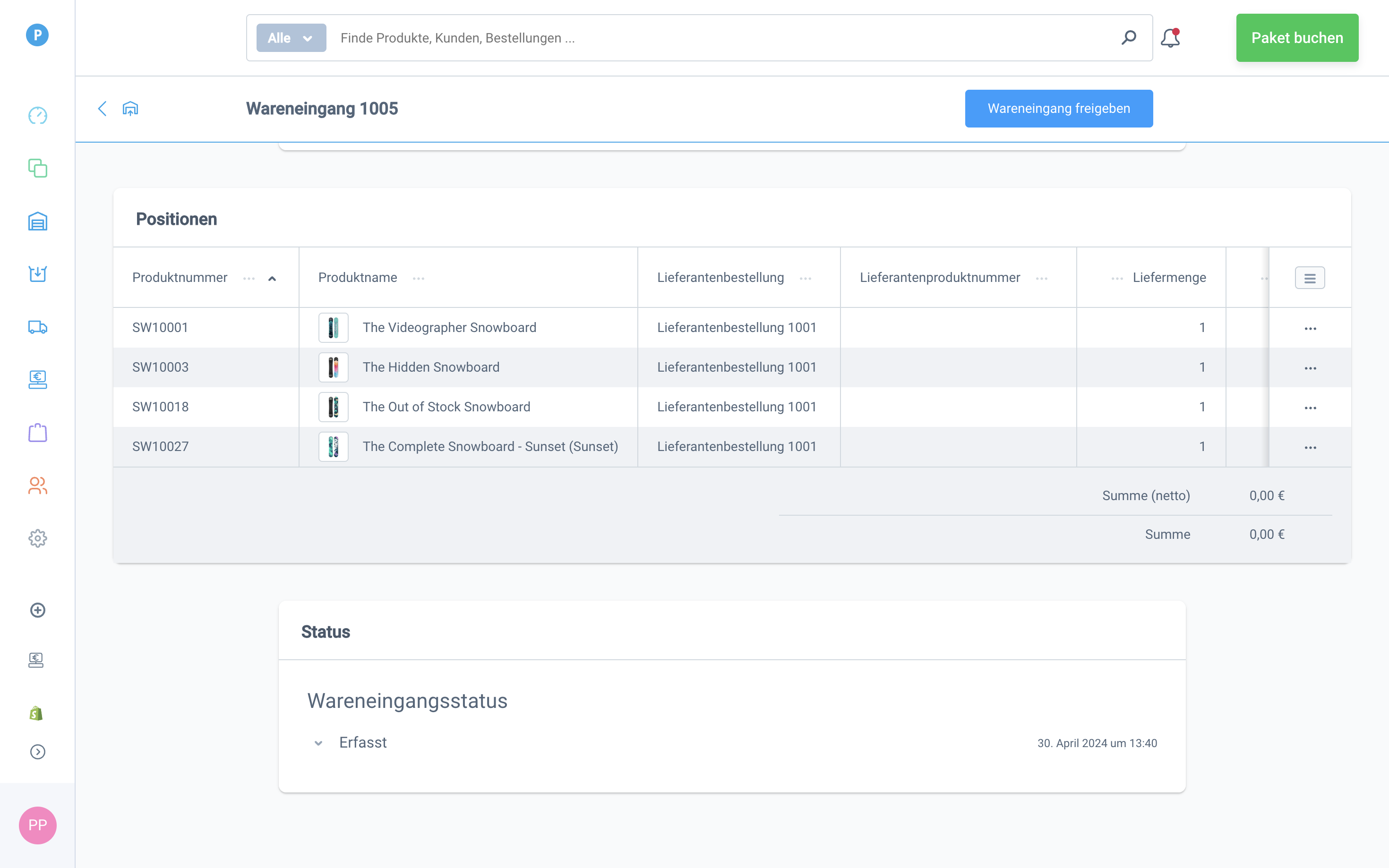Toggle Produktnummer sort order arrow

[x=272, y=279]
